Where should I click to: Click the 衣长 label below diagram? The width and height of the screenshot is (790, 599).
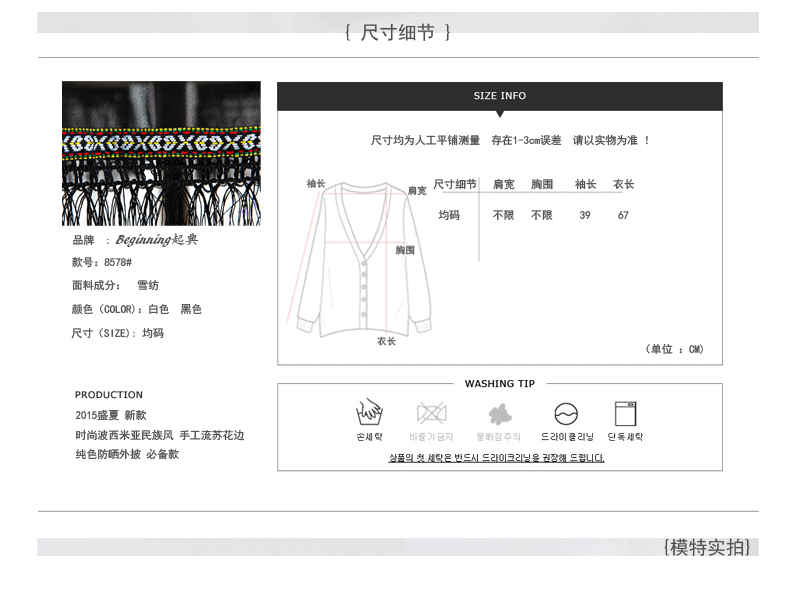(x=386, y=341)
